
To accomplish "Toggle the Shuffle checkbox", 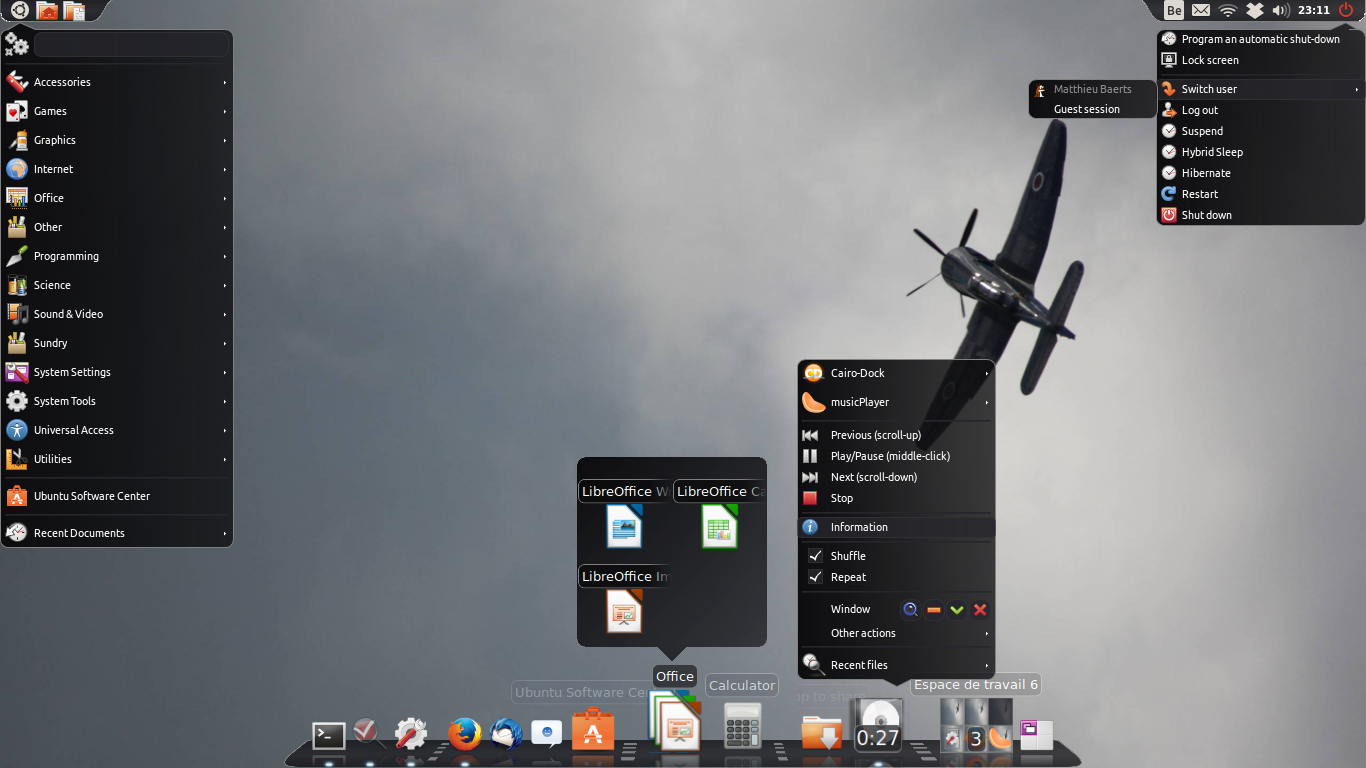I will [815, 556].
